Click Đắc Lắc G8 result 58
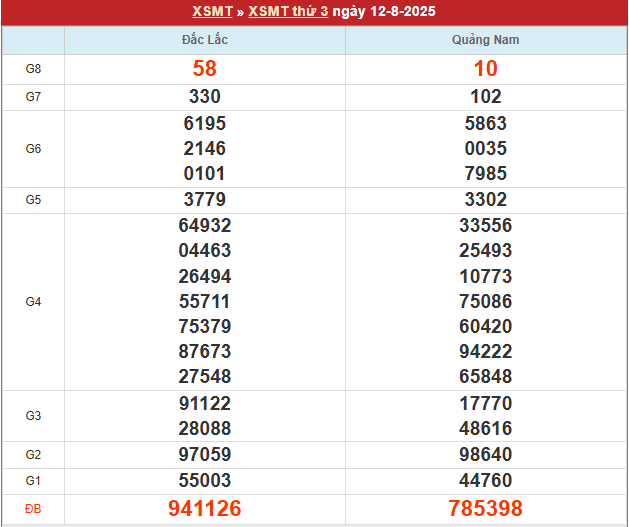Image resolution: width=629 pixels, height=527 pixels. click(x=205, y=69)
